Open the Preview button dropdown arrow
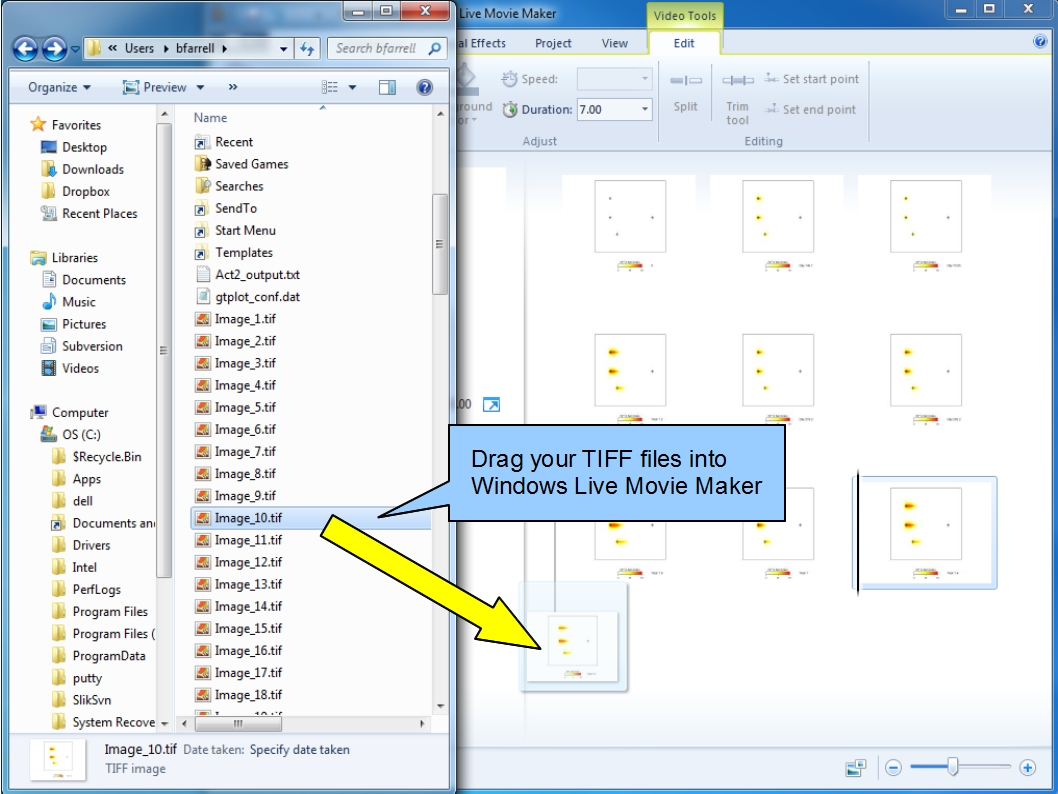The height and width of the screenshot is (794, 1058). (200, 88)
